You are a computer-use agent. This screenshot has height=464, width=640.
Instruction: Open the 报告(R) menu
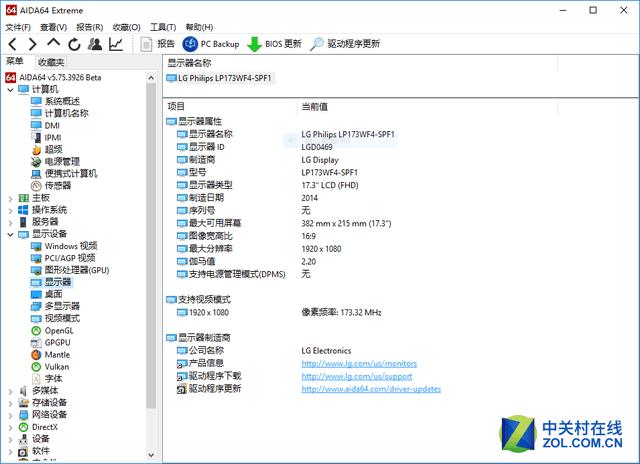coord(89,27)
